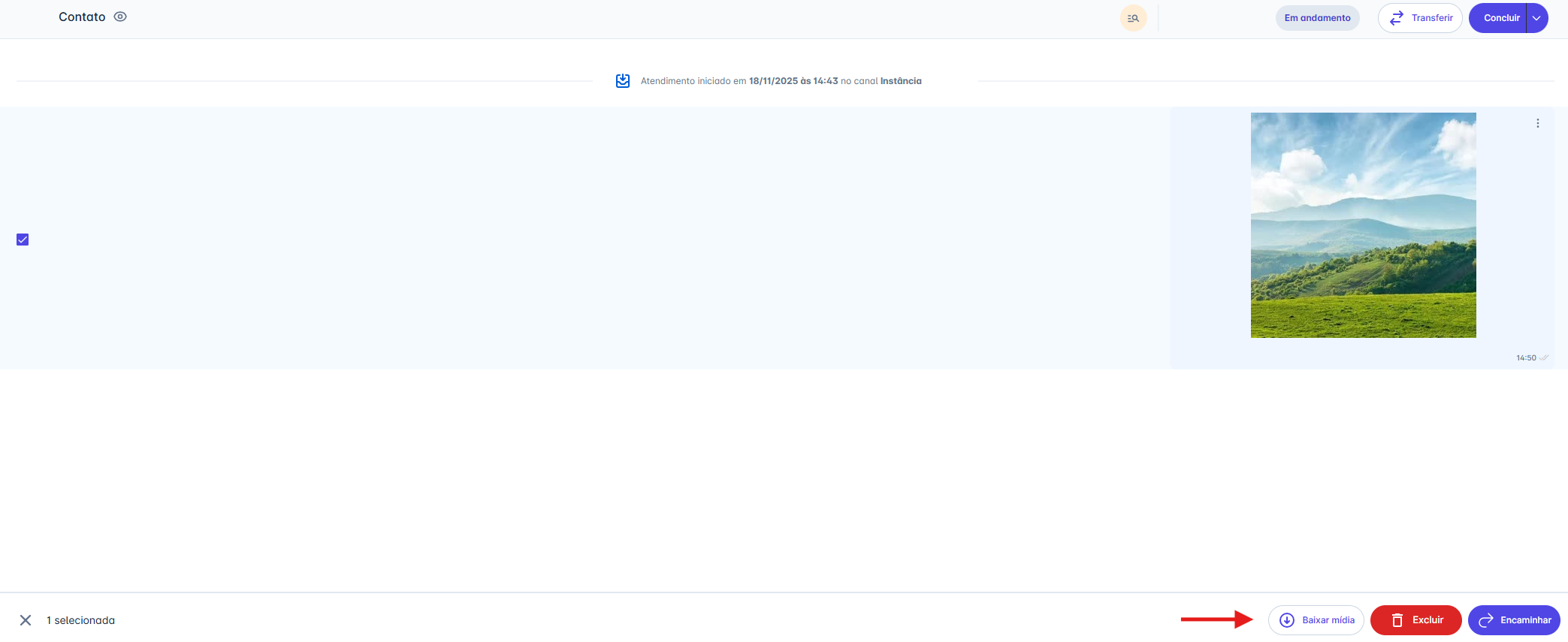The image size is (1568, 642).
Task: Click the Em andamento status badge
Action: point(1317,18)
